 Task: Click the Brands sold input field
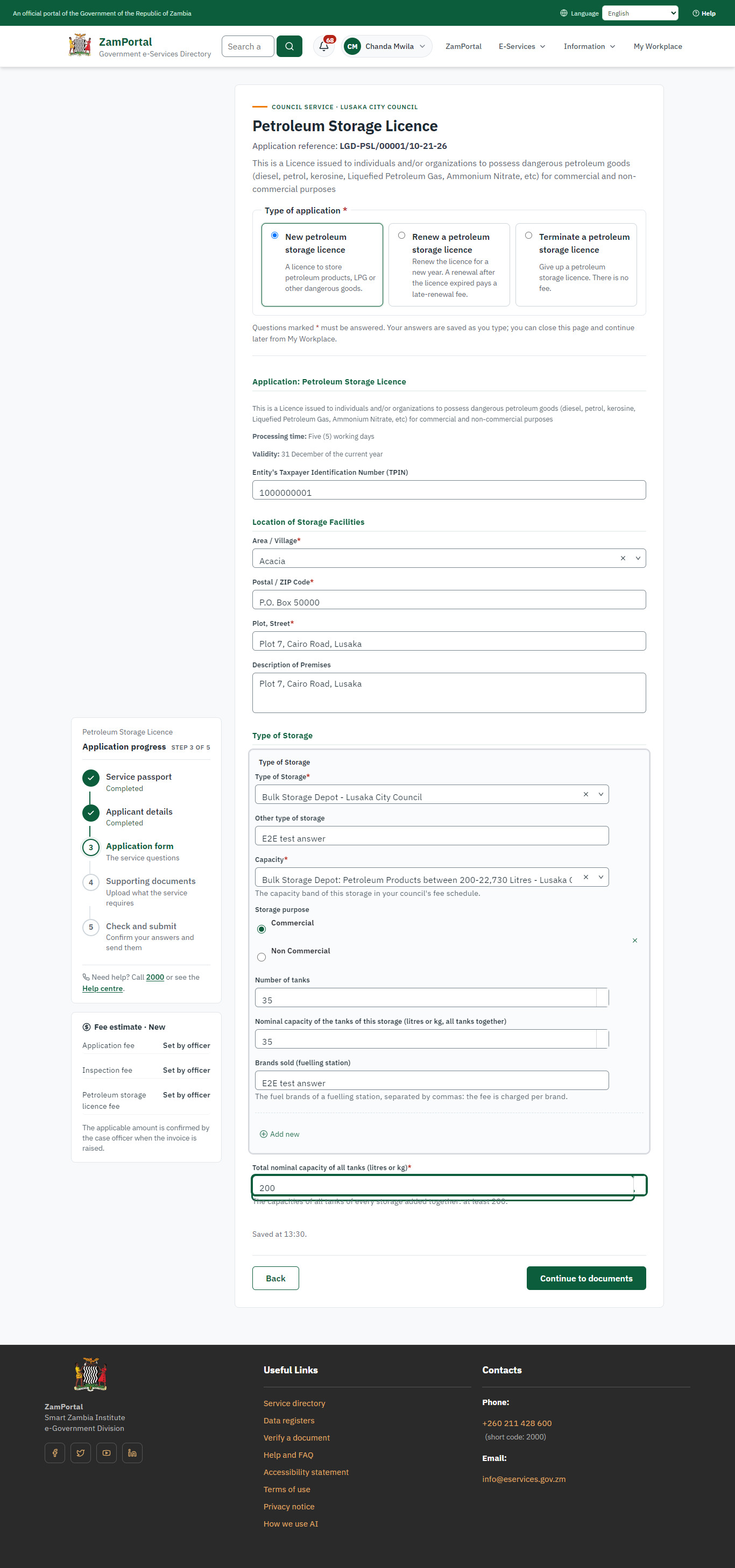432,1080
